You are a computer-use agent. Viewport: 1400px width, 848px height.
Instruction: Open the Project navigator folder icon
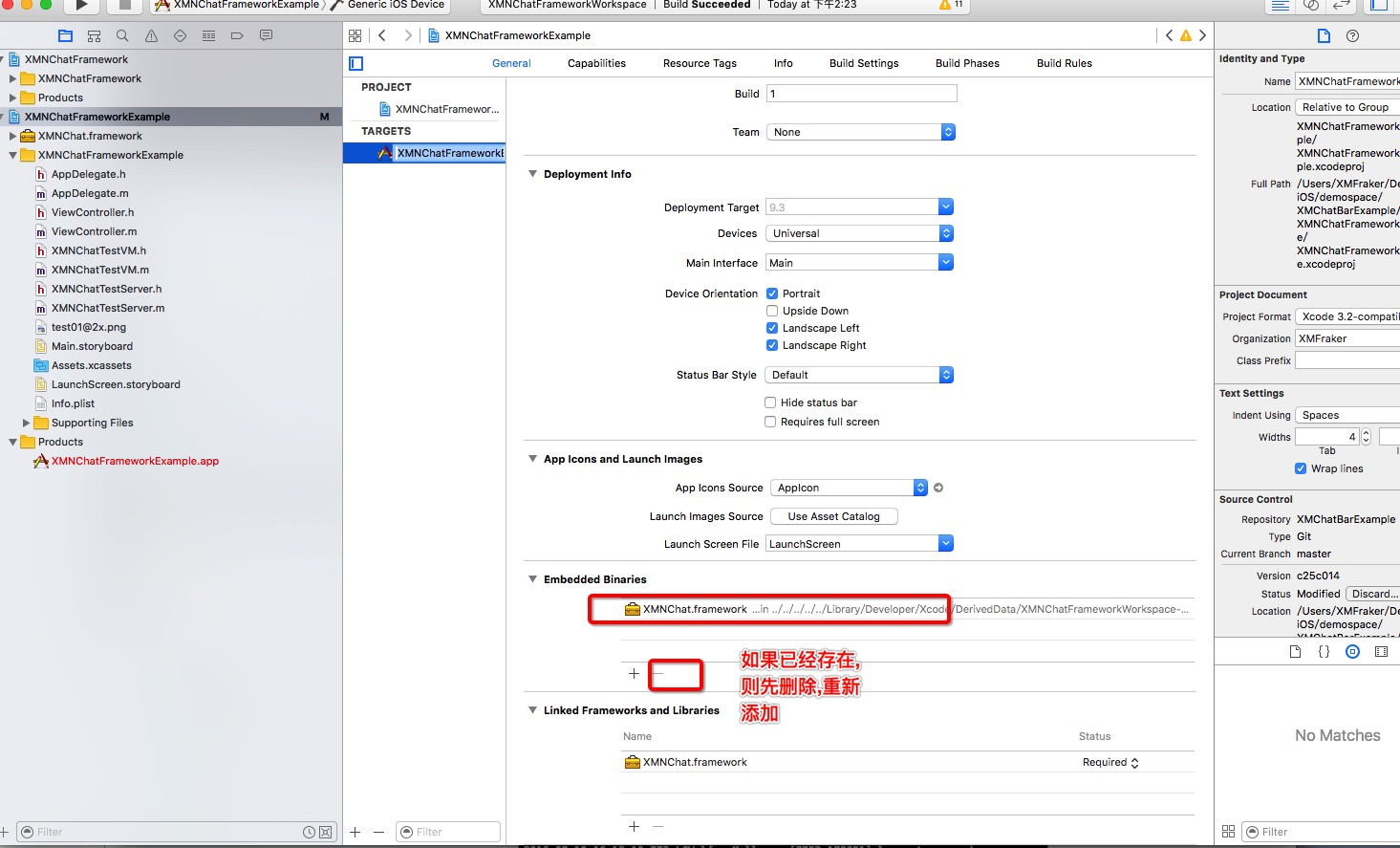[x=65, y=35]
